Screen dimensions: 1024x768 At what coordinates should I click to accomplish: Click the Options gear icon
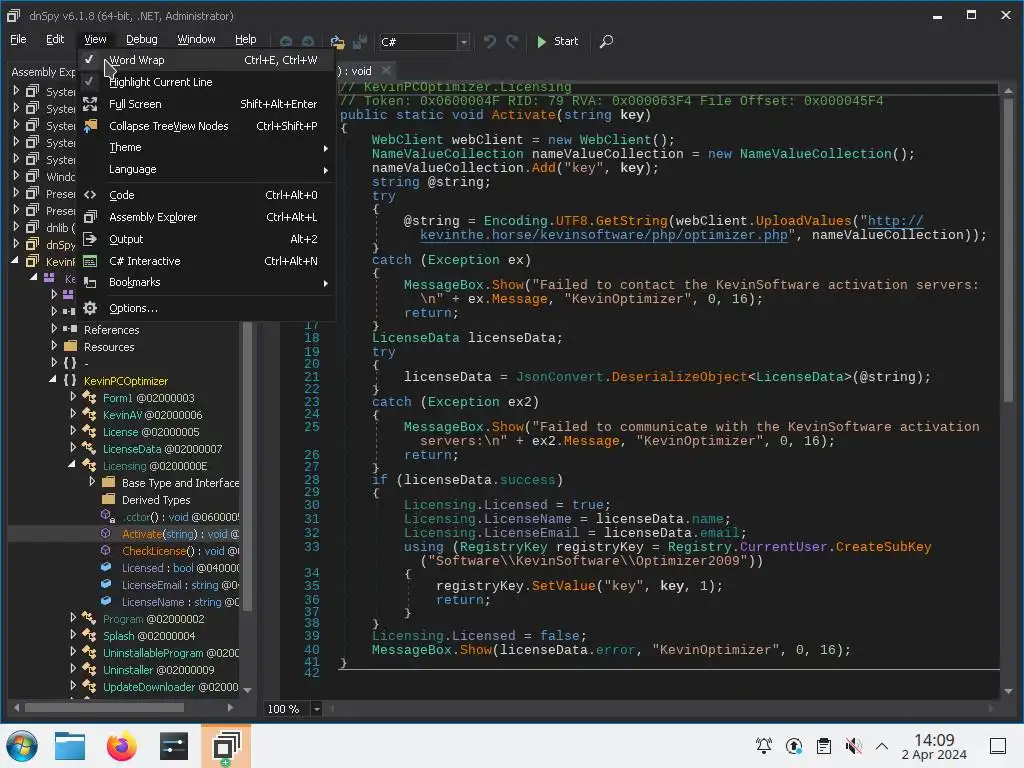(x=90, y=308)
